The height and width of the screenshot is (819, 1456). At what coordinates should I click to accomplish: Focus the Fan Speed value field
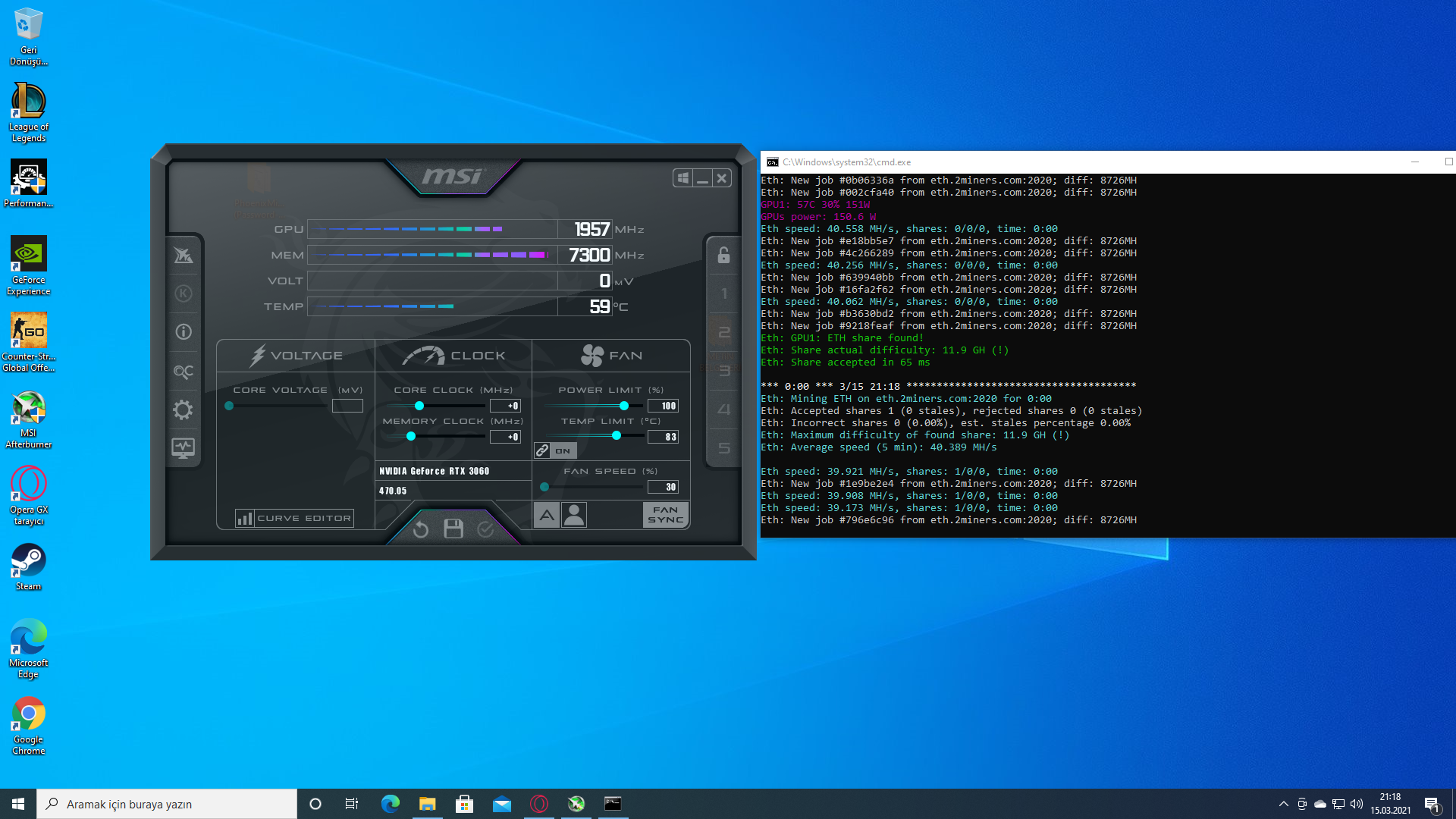(x=663, y=487)
